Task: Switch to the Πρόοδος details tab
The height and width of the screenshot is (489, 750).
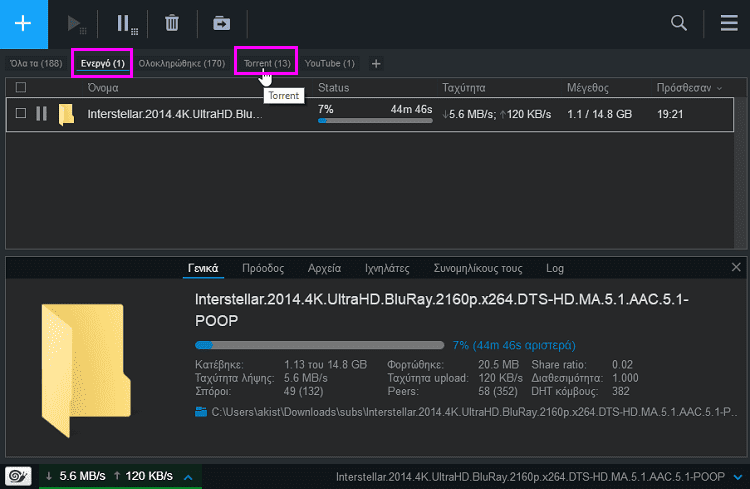Action: click(263, 268)
